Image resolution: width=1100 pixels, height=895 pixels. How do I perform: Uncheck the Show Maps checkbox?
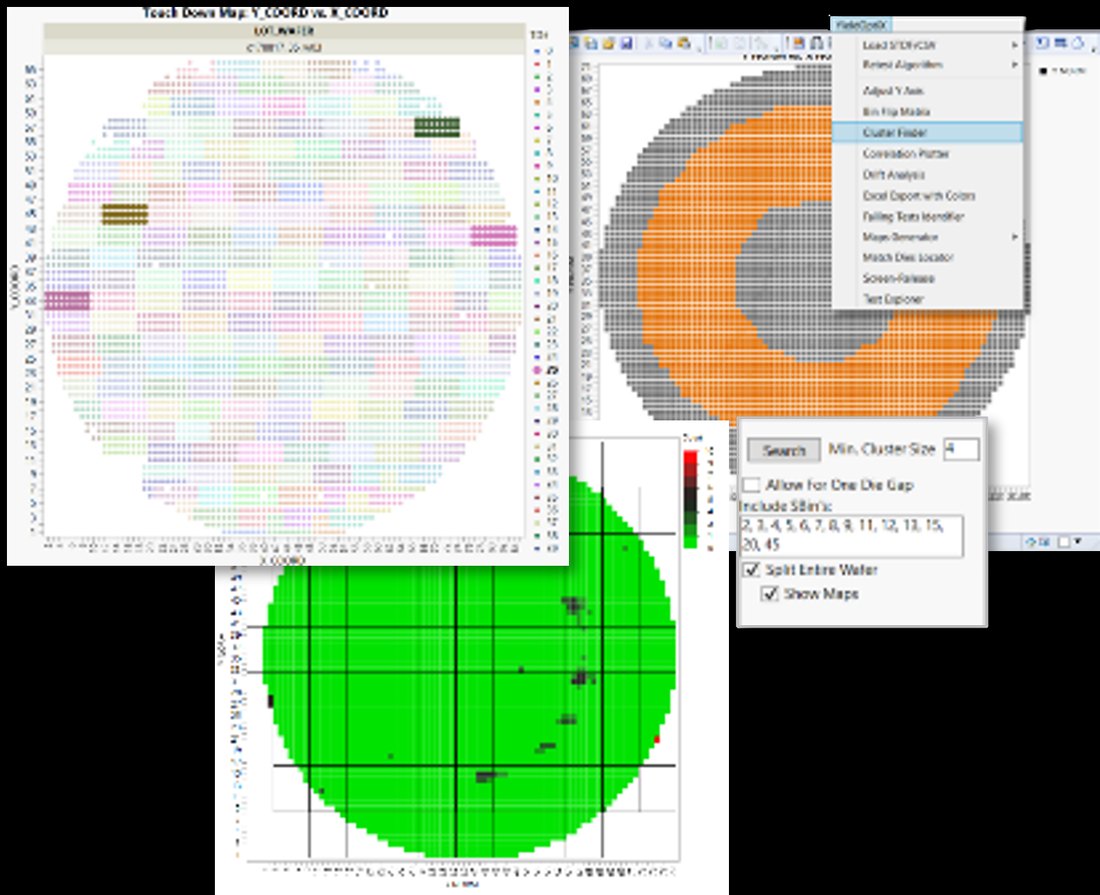[x=770, y=593]
